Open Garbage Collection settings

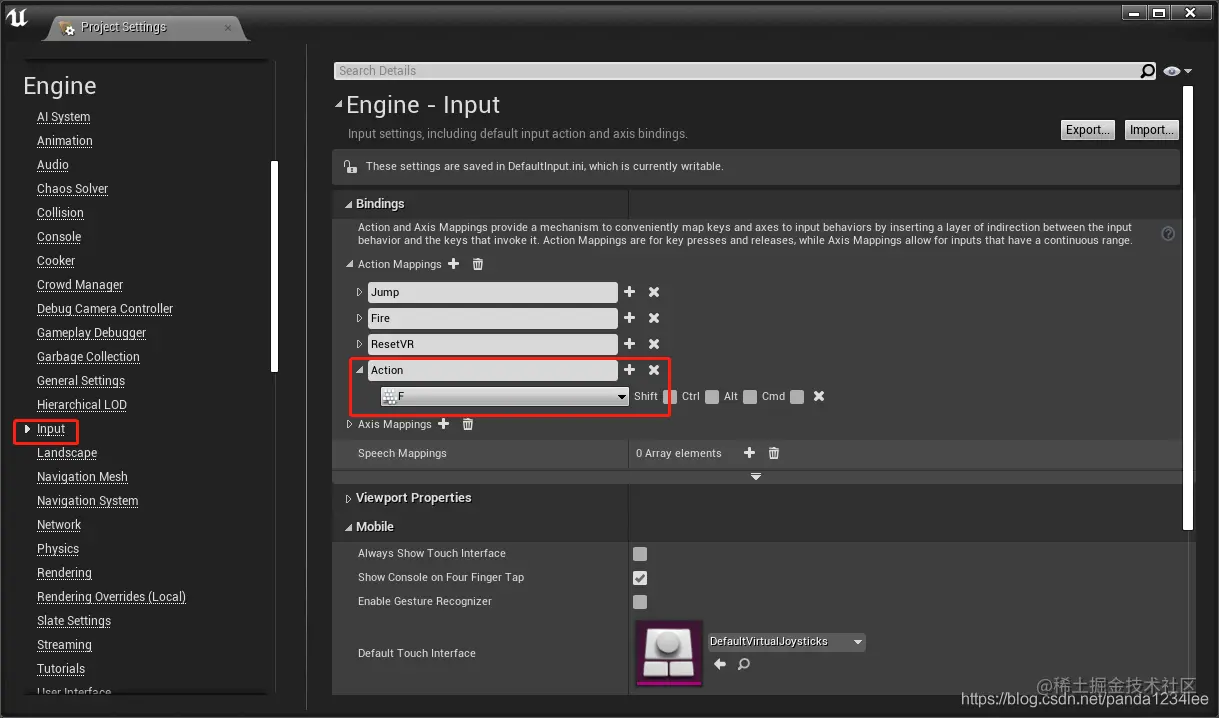pyautogui.click(x=88, y=357)
